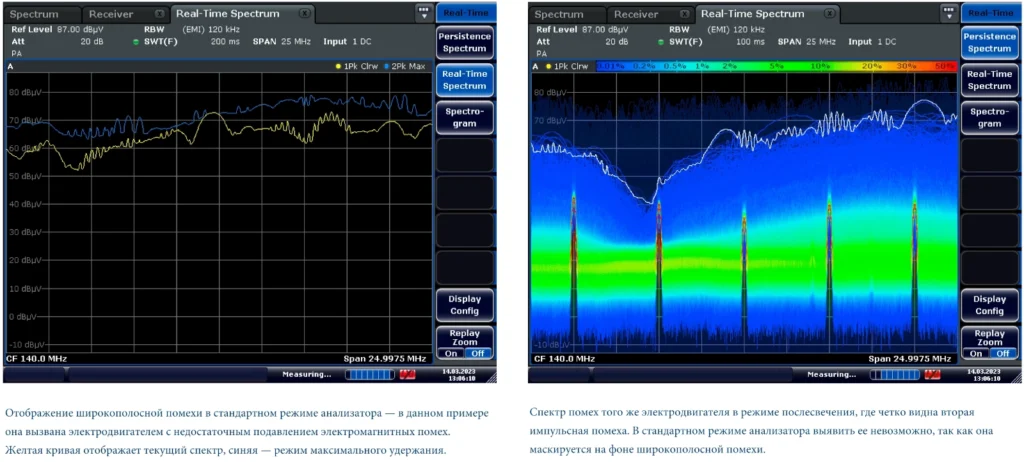
Task: Open the tab overflow dropdown in left analyzer
Action: point(423,12)
